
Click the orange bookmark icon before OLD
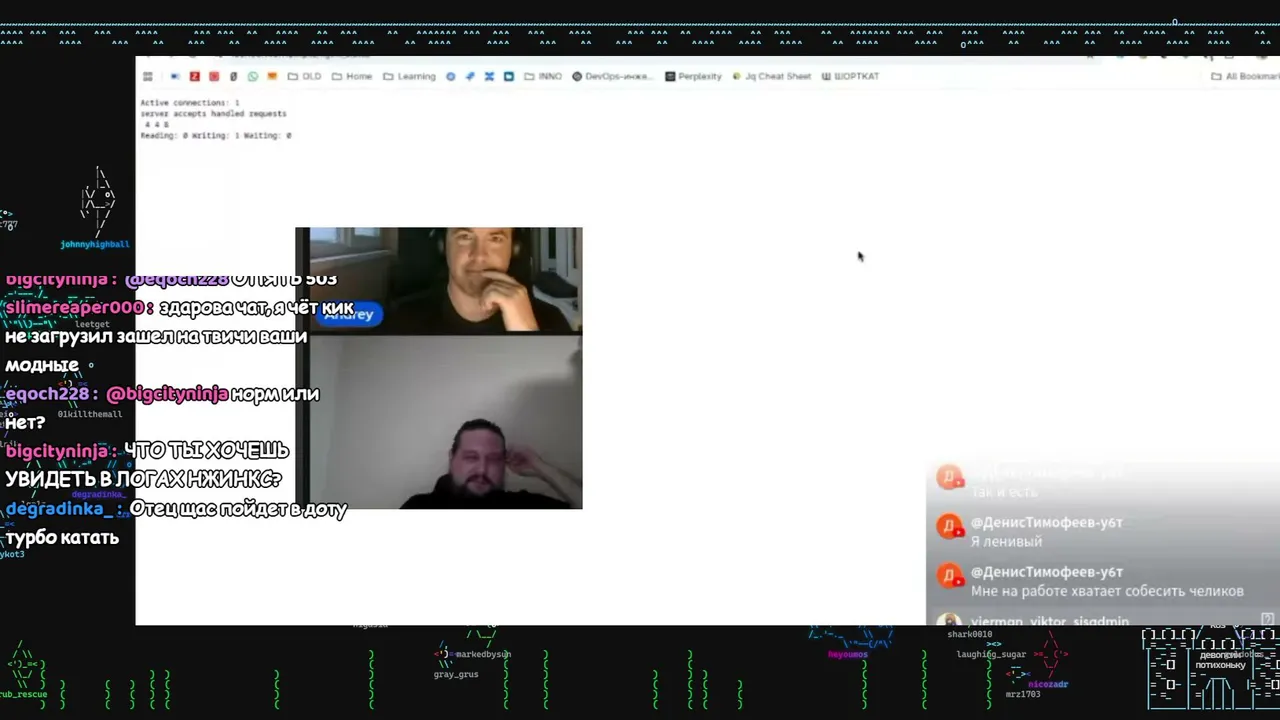[x=273, y=77]
